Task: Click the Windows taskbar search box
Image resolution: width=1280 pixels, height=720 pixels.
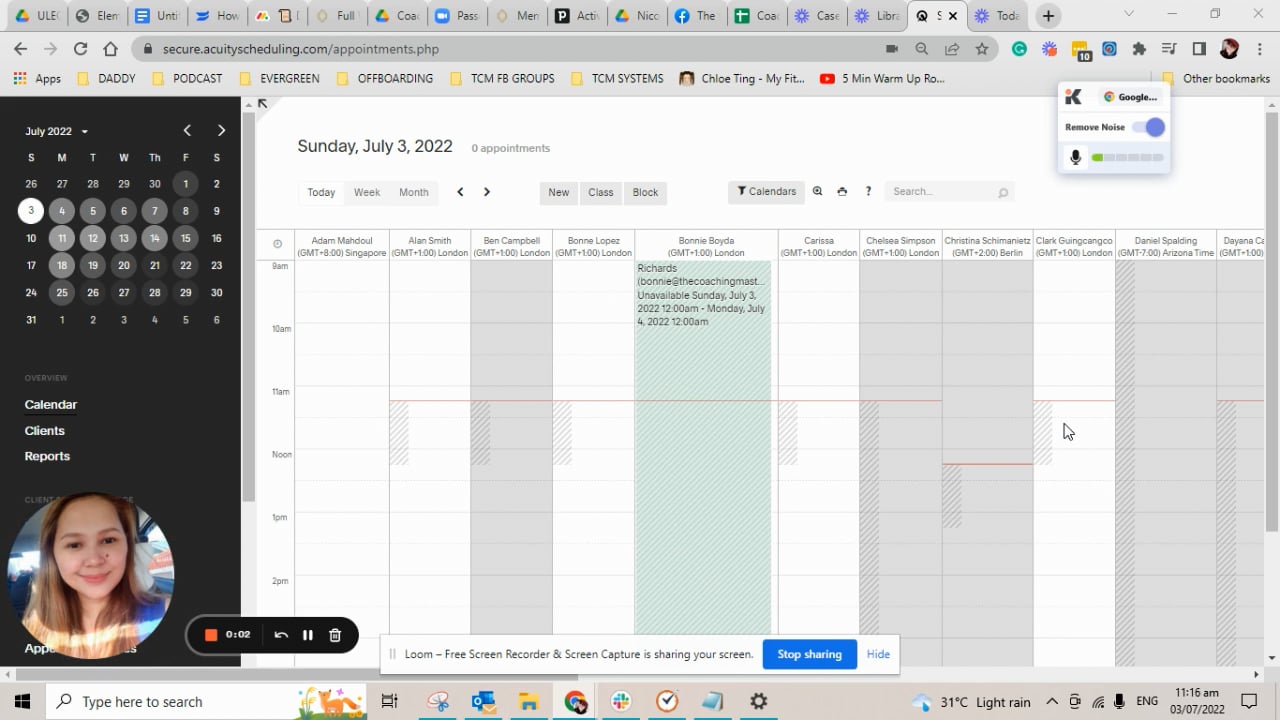Action: (208, 702)
